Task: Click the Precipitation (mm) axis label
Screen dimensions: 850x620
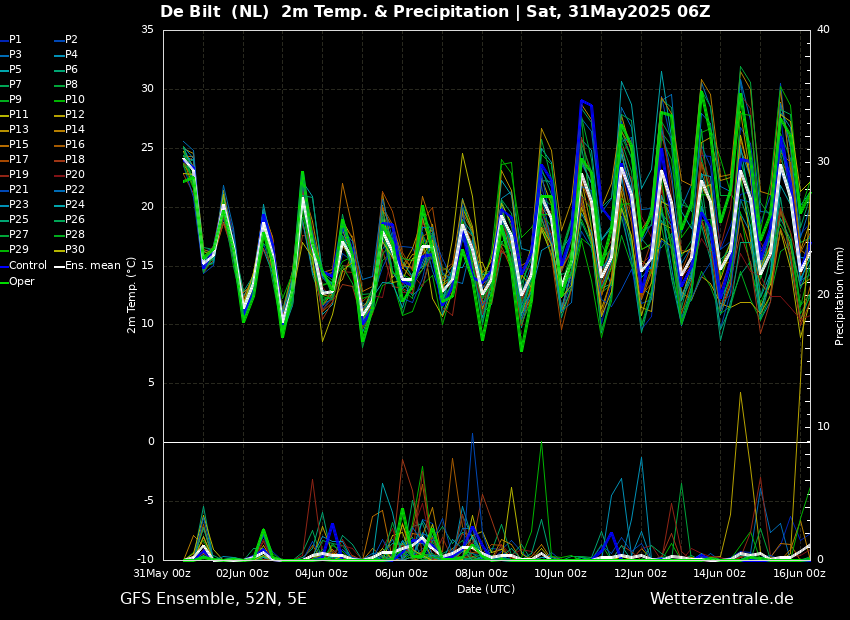Action: click(840, 296)
